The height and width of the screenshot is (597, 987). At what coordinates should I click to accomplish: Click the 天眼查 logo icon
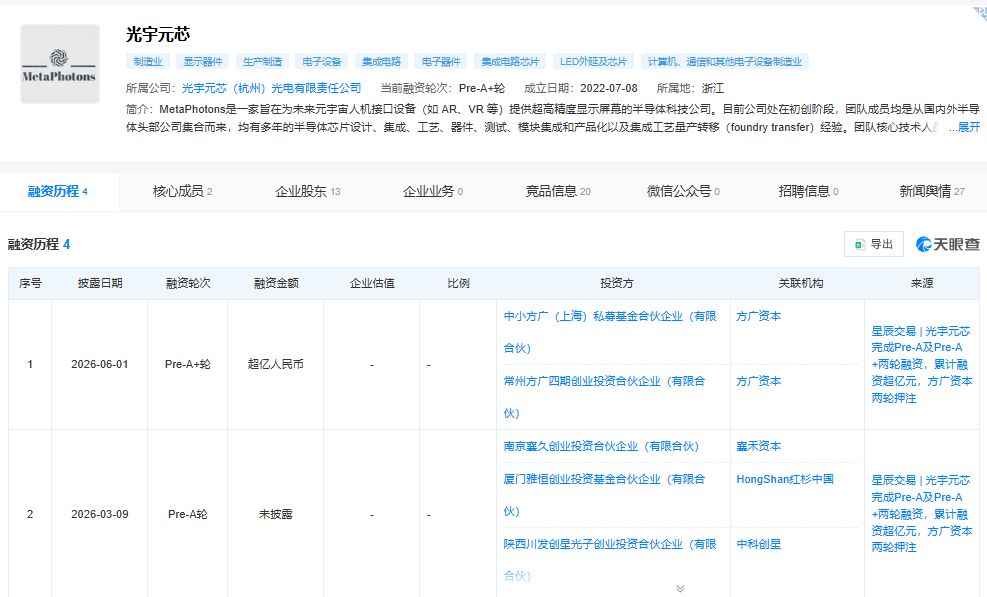[948, 244]
